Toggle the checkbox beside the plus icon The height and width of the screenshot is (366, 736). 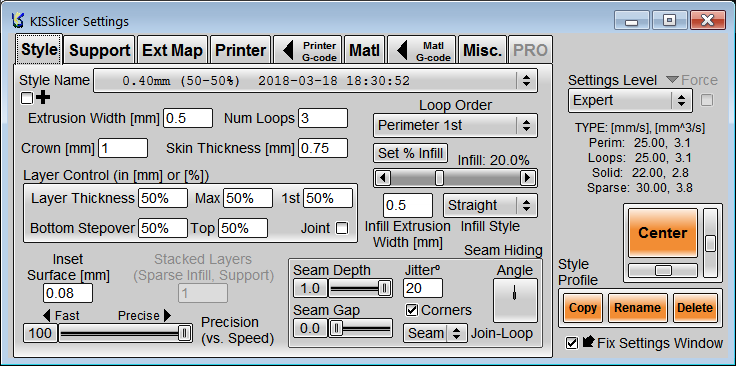27,98
